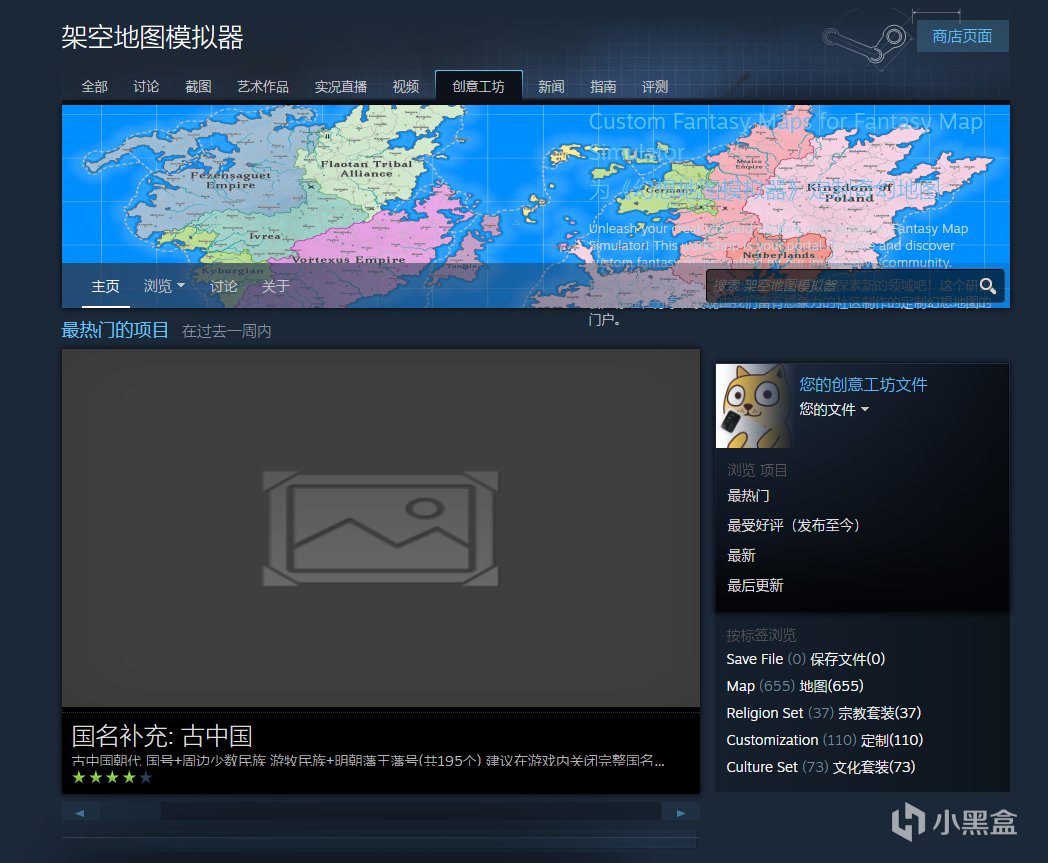Click the 古中国朝代 item description text

(368, 761)
